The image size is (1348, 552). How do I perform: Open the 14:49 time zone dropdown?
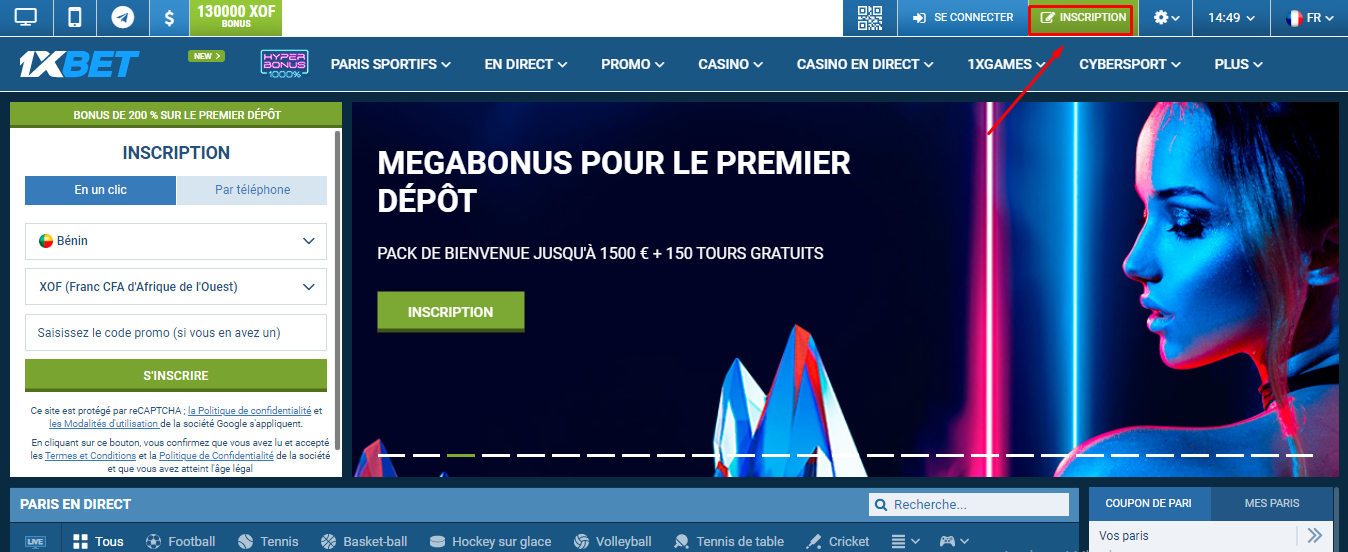(x=1231, y=17)
